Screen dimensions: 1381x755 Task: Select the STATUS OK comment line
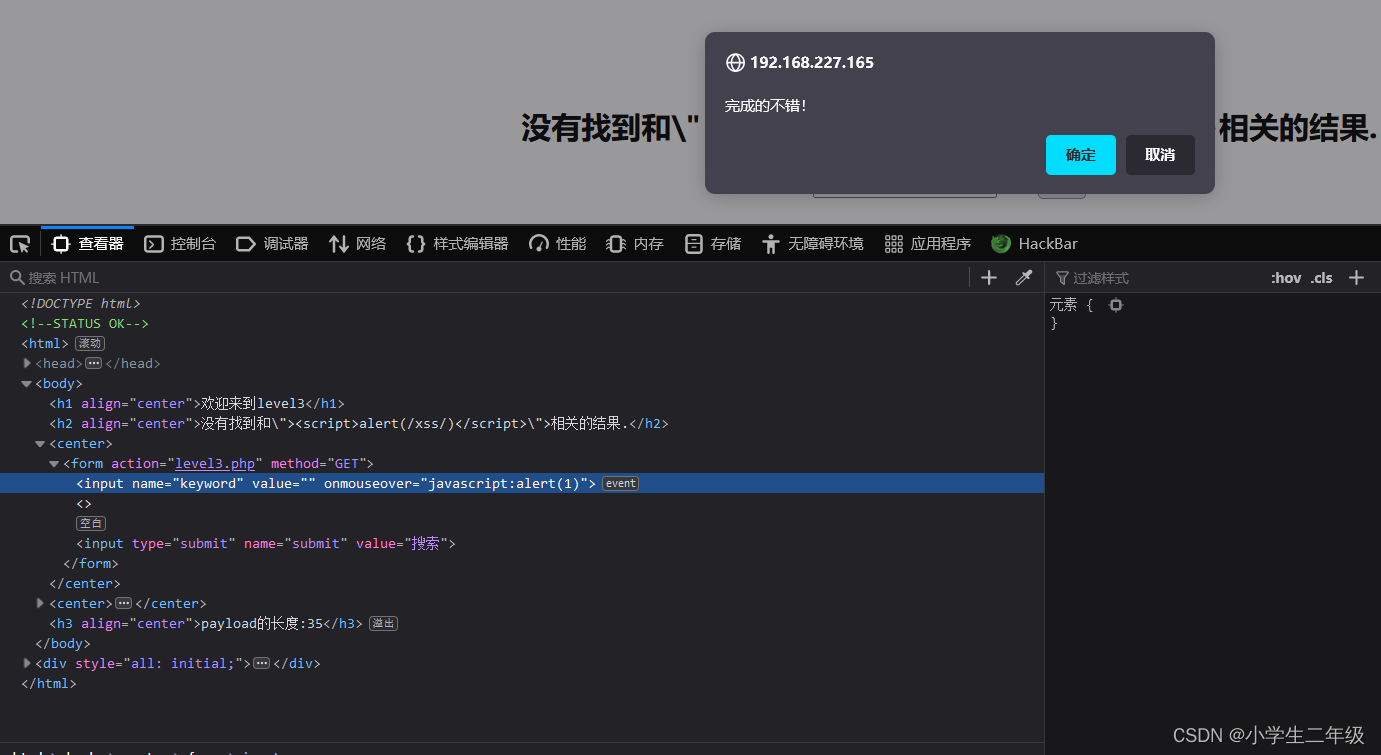(x=85, y=323)
